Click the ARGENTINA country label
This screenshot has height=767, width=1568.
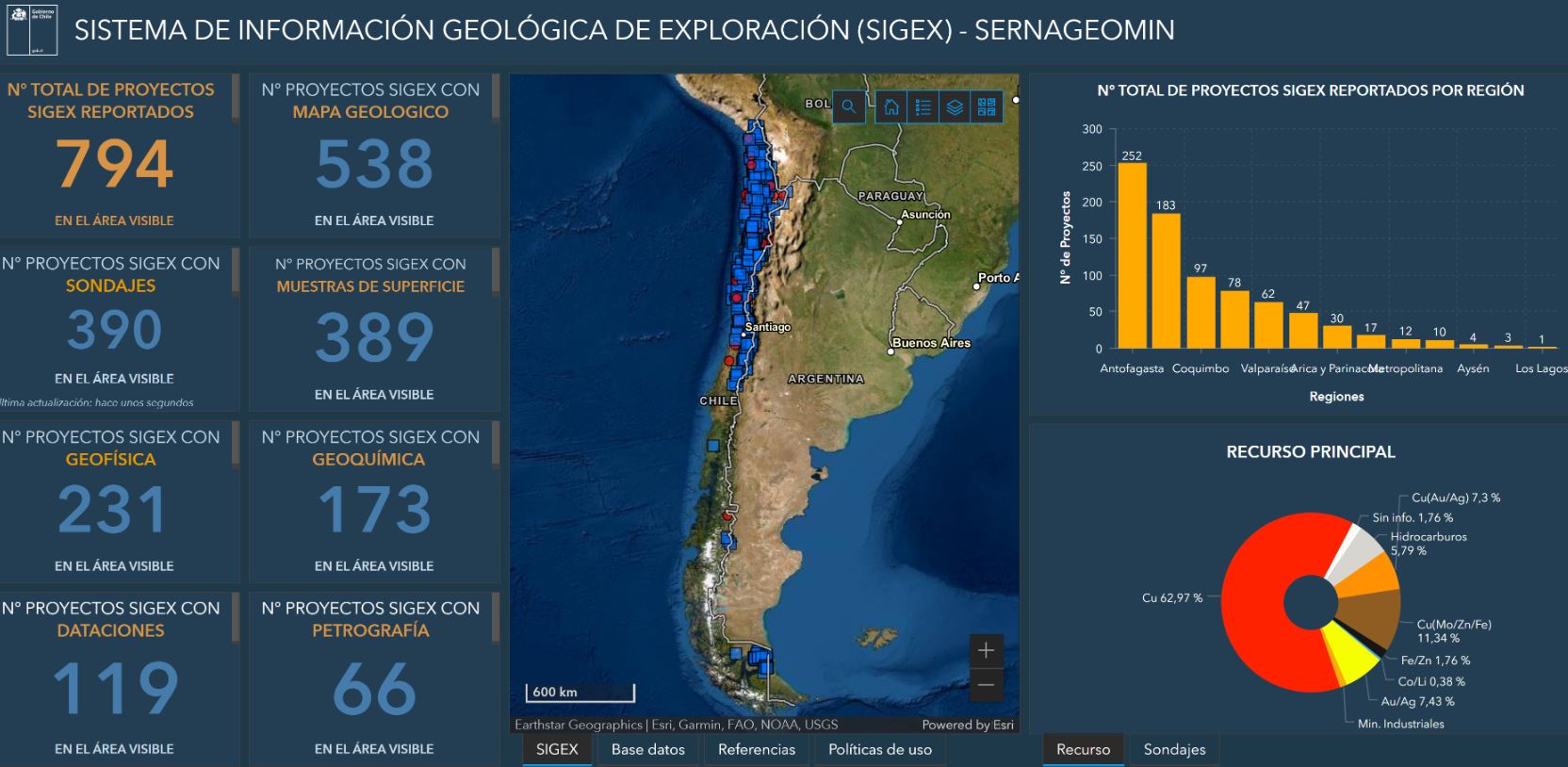pos(825,379)
